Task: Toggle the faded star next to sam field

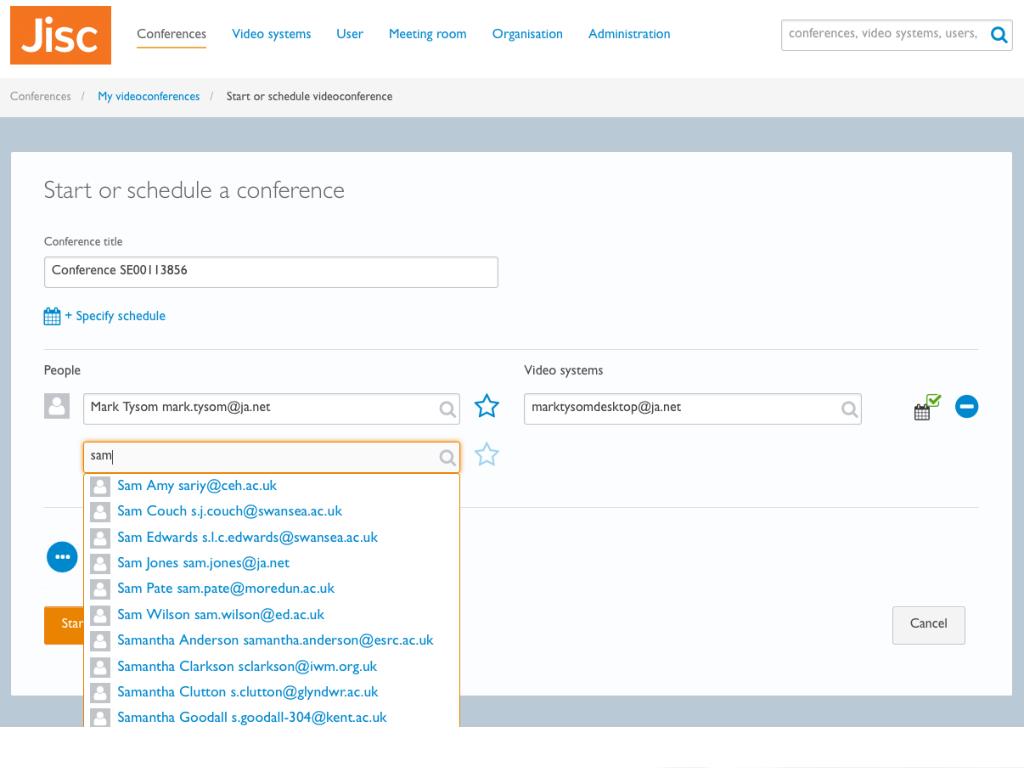Action: click(x=487, y=455)
